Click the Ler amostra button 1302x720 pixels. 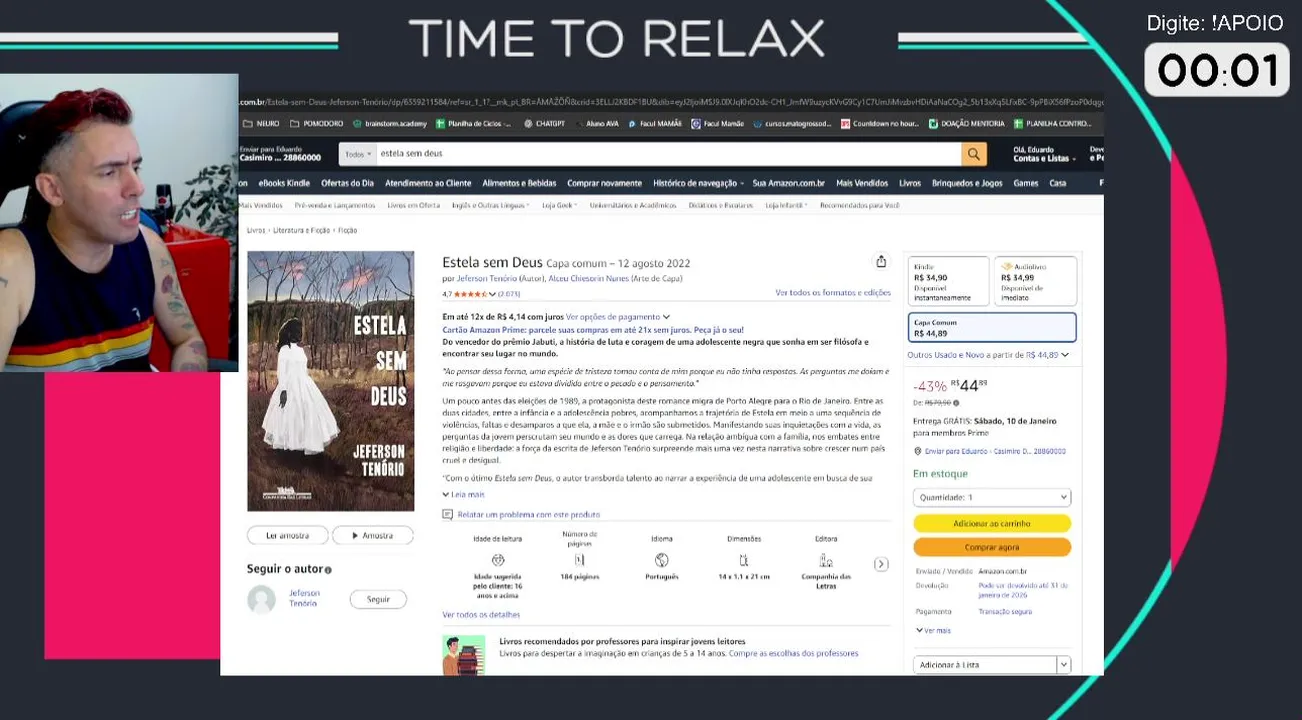[x=287, y=536]
